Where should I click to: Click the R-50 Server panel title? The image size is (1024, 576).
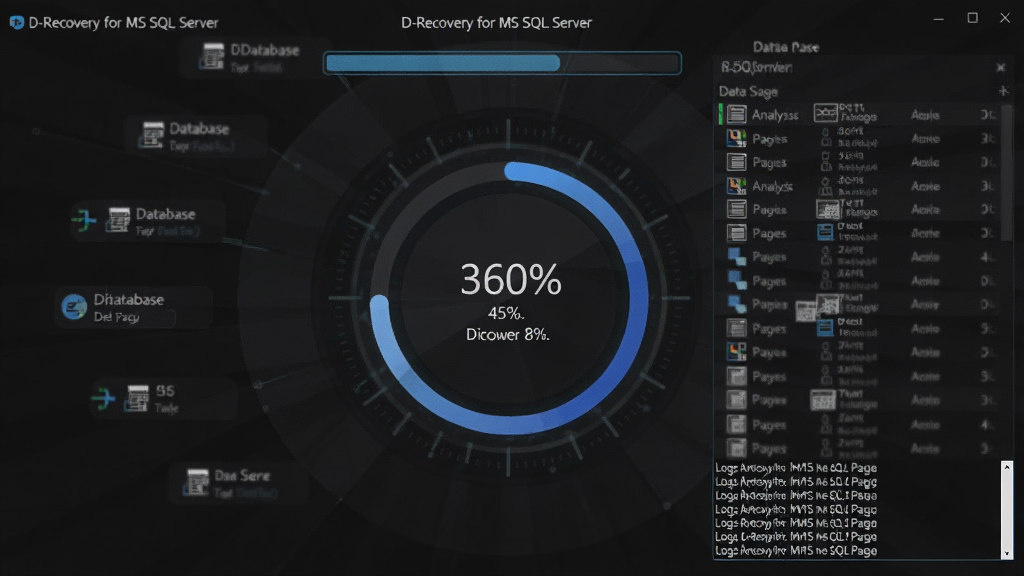point(756,67)
